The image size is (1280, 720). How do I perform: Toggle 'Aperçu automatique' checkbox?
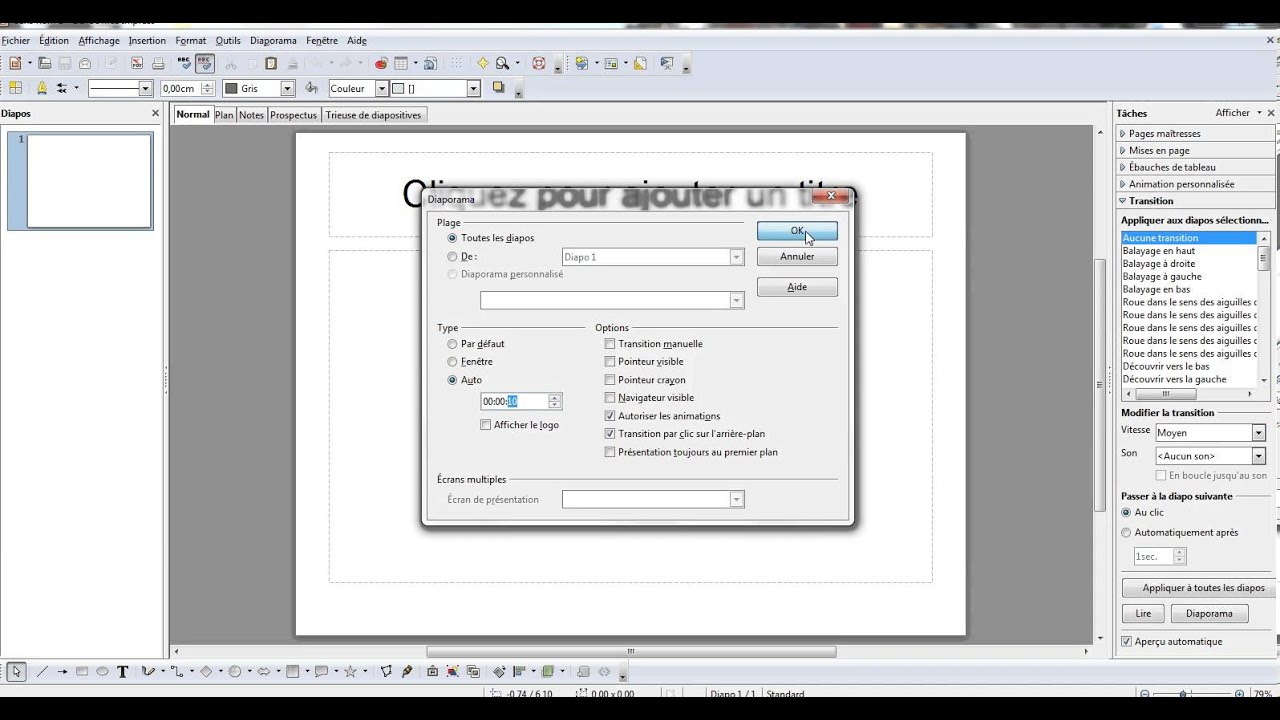tap(1127, 642)
